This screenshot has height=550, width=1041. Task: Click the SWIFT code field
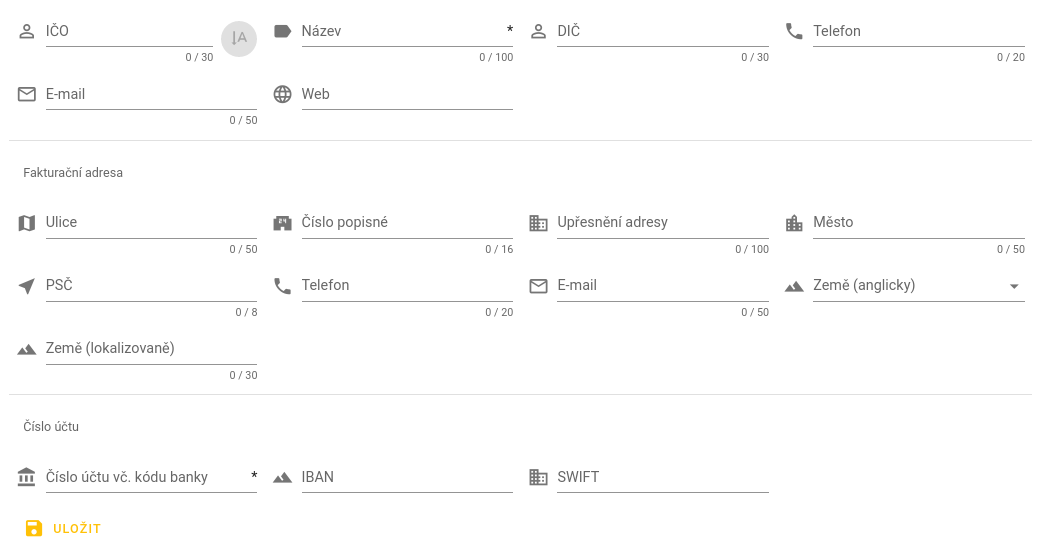point(662,478)
